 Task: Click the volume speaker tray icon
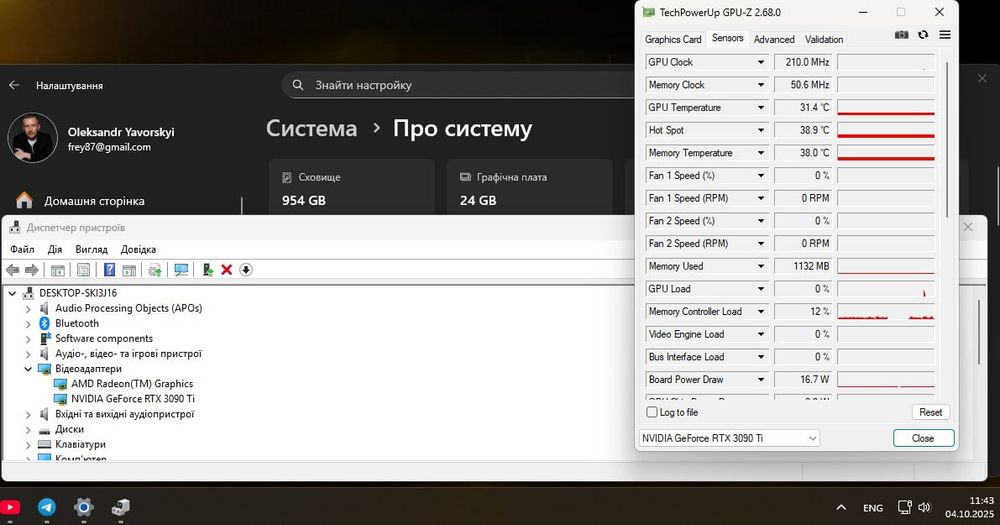(x=924, y=508)
